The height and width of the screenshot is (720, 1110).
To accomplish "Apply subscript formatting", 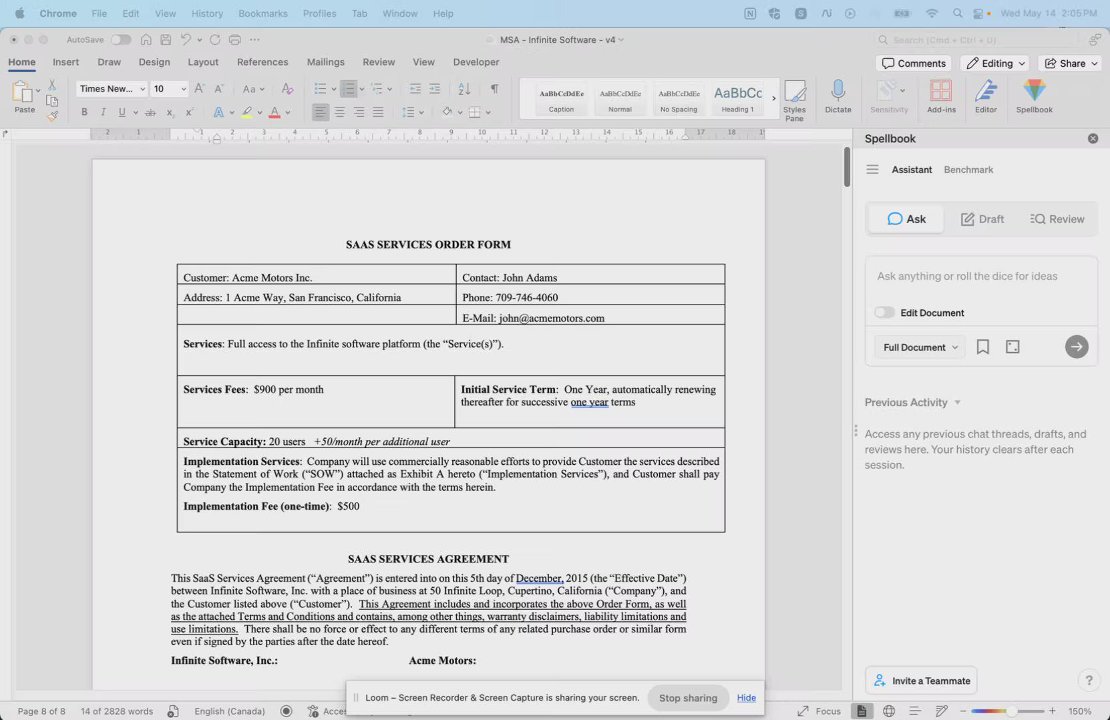I will tap(170, 112).
